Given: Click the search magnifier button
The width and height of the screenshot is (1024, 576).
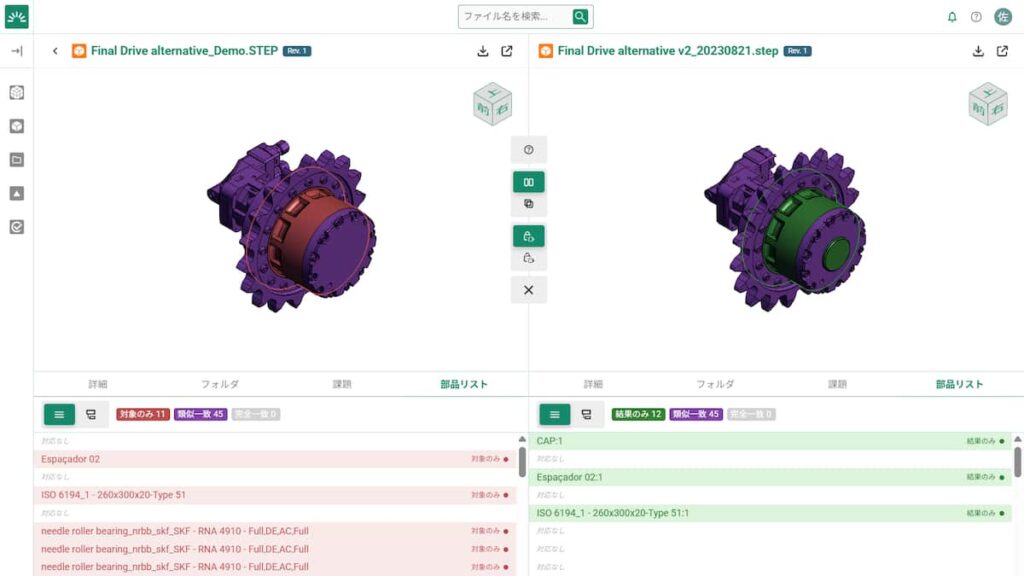Looking at the screenshot, I should (580, 16).
